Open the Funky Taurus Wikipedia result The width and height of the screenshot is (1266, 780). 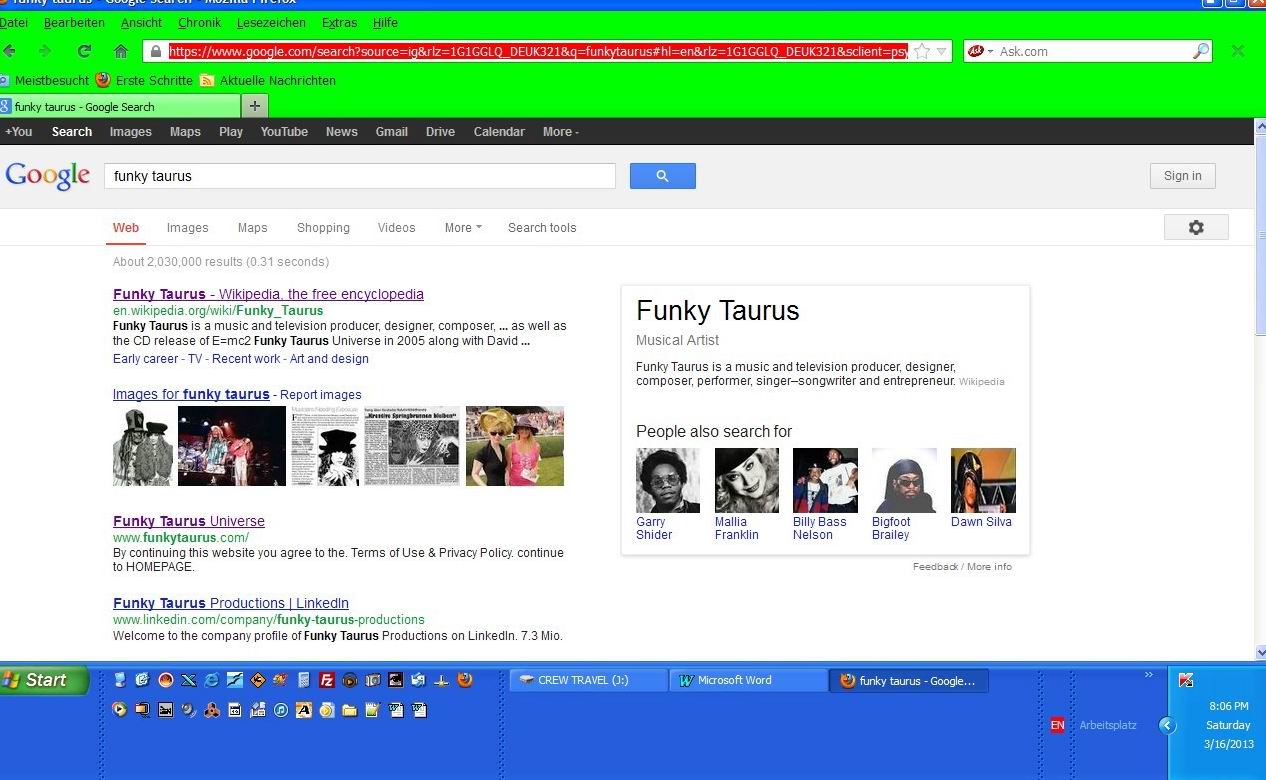pos(268,294)
